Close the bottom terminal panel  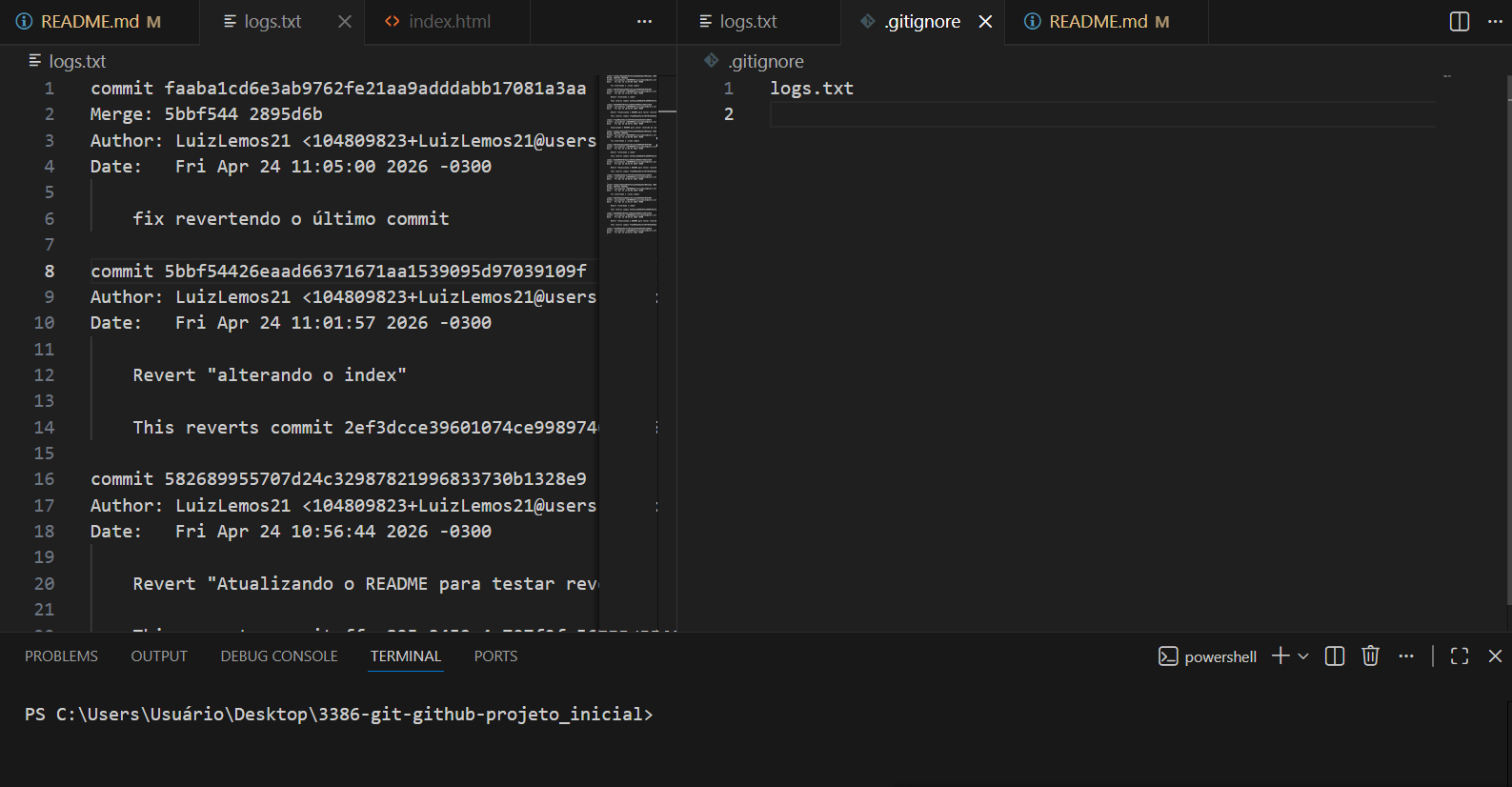(x=1495, y=656)
